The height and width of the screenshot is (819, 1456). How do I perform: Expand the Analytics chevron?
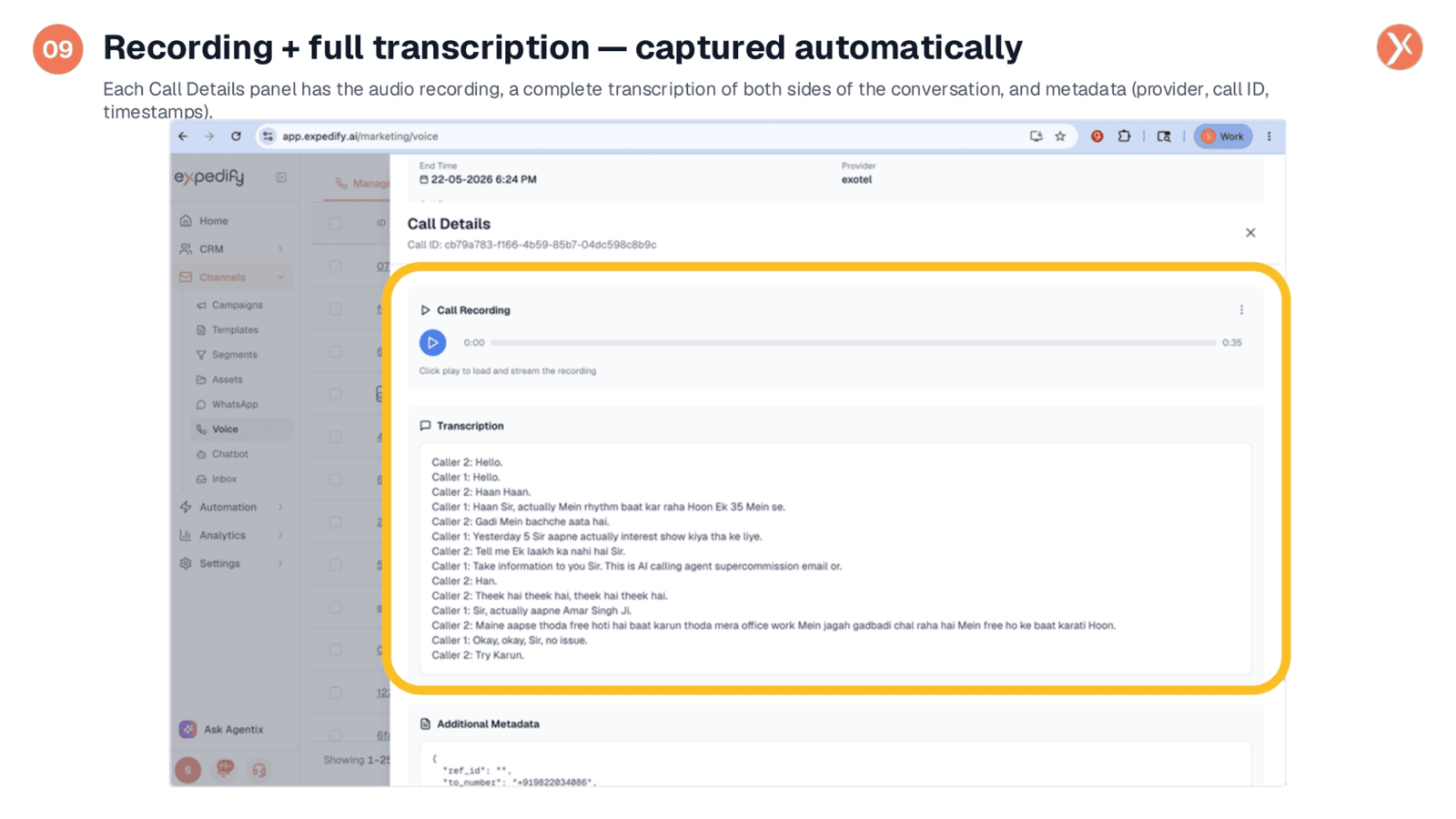(280, 536)
